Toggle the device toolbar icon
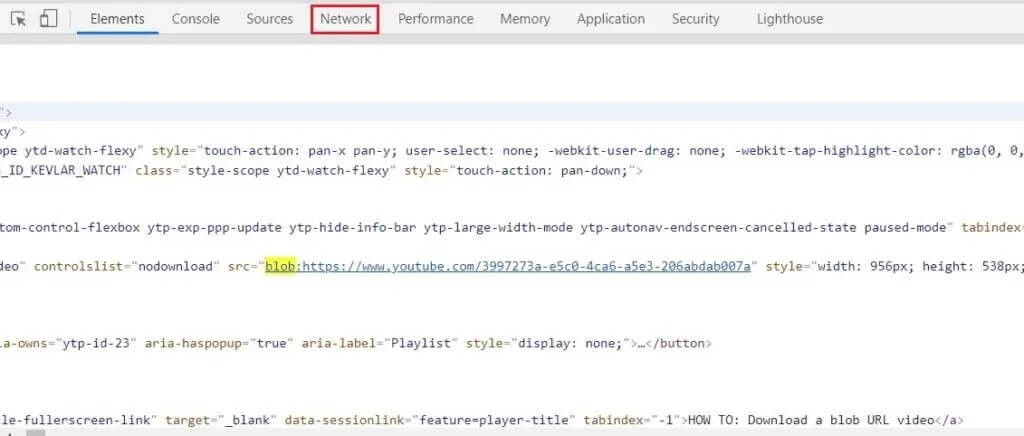1024x436 pixels. point(48,19)
